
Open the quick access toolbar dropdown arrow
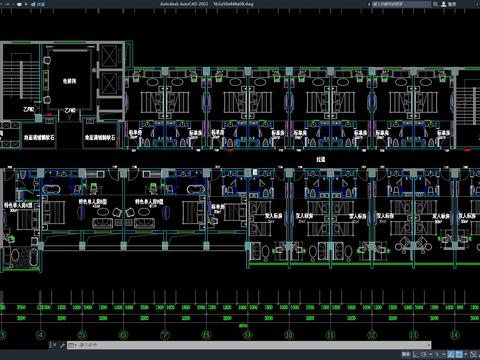click(x=26, y=4)
